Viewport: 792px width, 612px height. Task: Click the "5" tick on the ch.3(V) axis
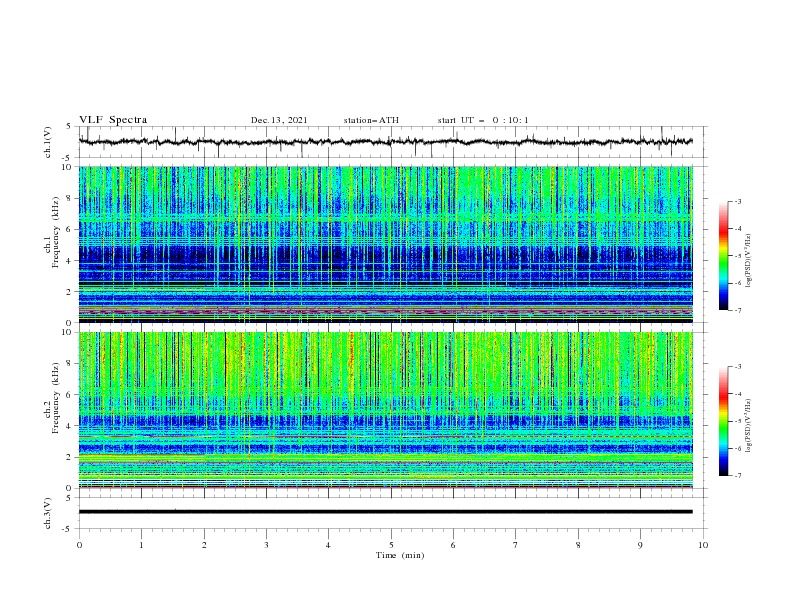point(69,498)
